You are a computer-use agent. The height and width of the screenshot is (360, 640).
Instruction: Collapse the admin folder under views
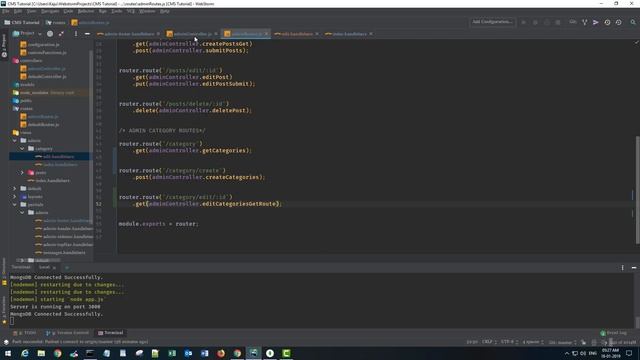[15, 140]
